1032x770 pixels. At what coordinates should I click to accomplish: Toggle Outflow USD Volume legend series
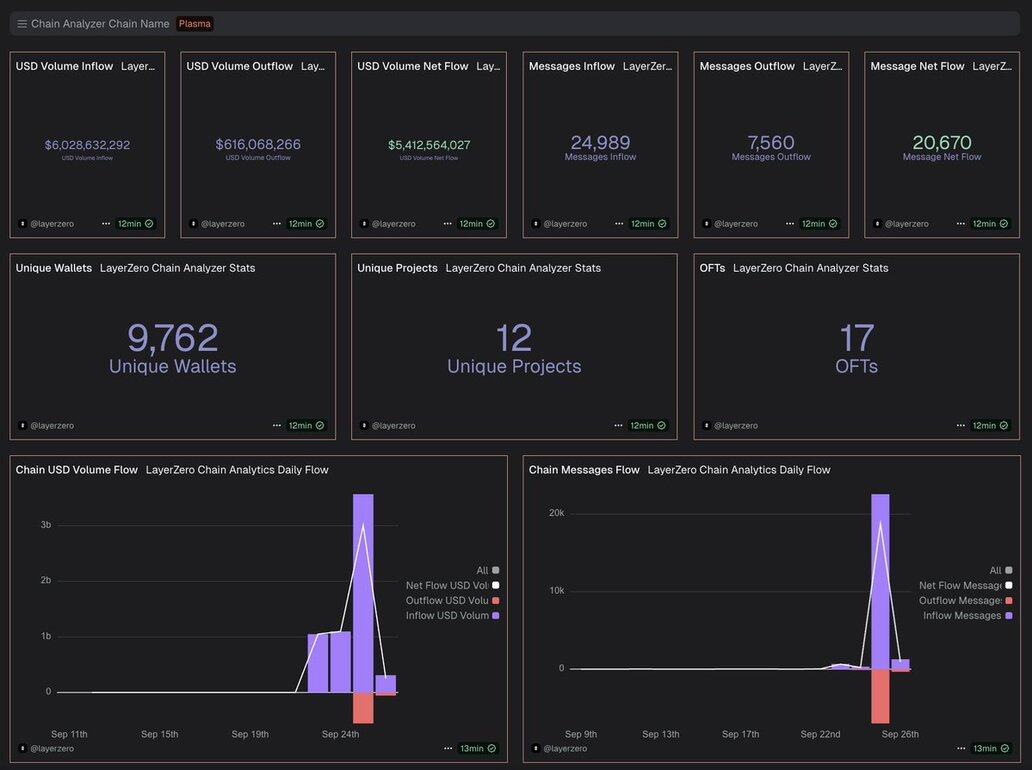[x=453, y=601]
